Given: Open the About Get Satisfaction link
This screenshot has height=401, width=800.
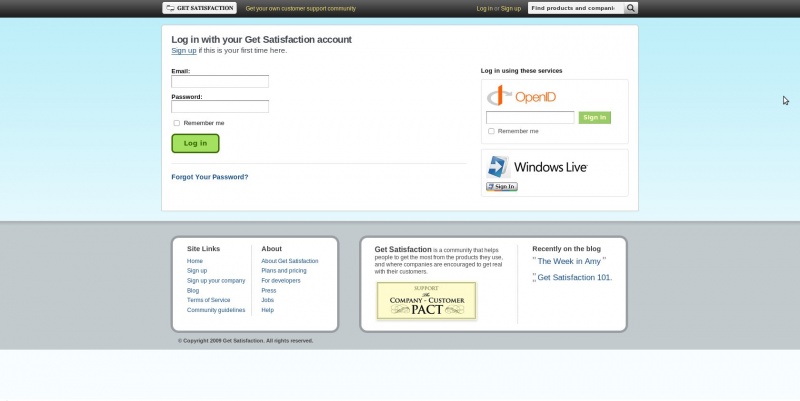Looking at the screenshot, I should (290, 261).
